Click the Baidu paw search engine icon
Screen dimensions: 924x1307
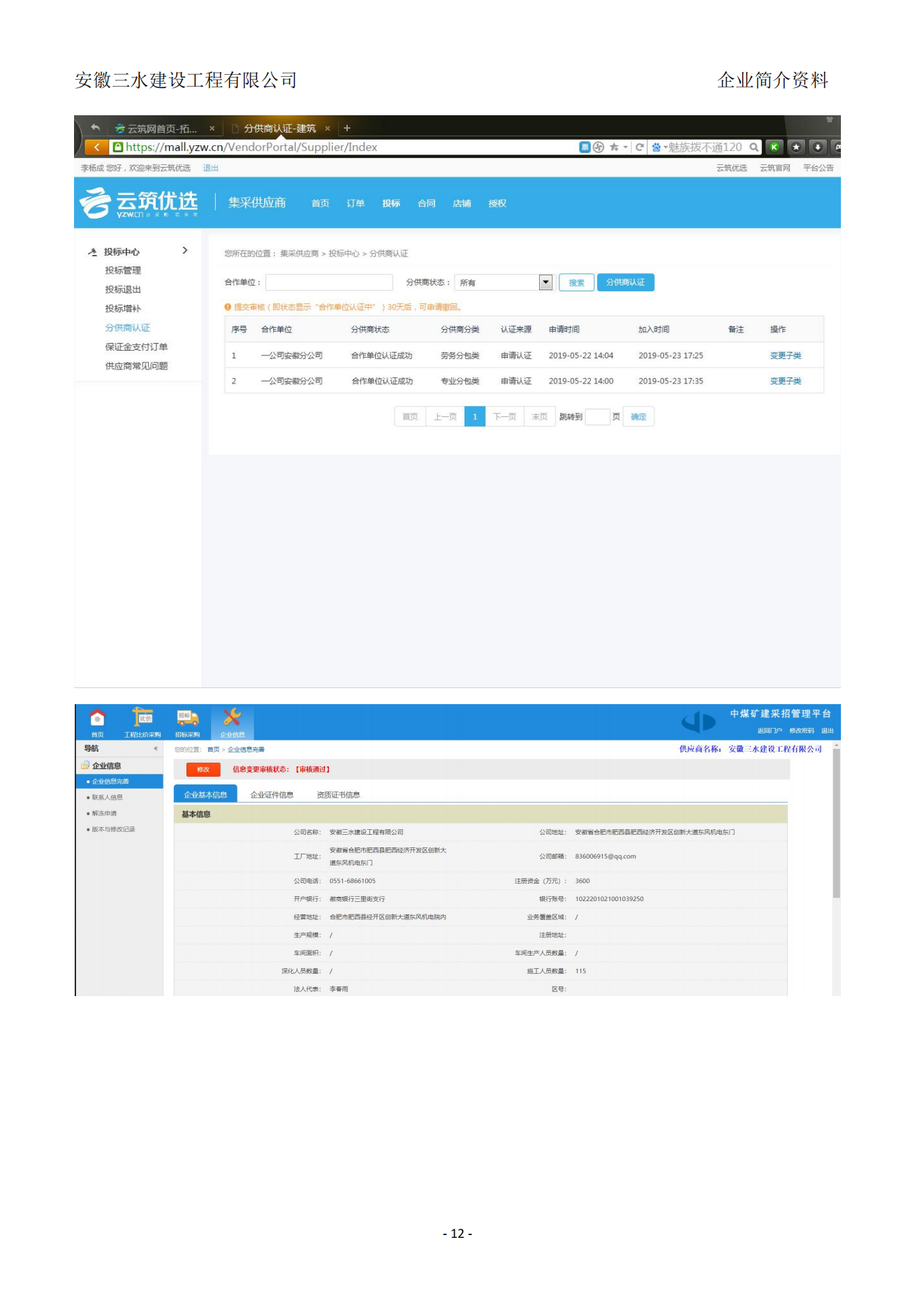pyautogui.click(x=657, y=147)
